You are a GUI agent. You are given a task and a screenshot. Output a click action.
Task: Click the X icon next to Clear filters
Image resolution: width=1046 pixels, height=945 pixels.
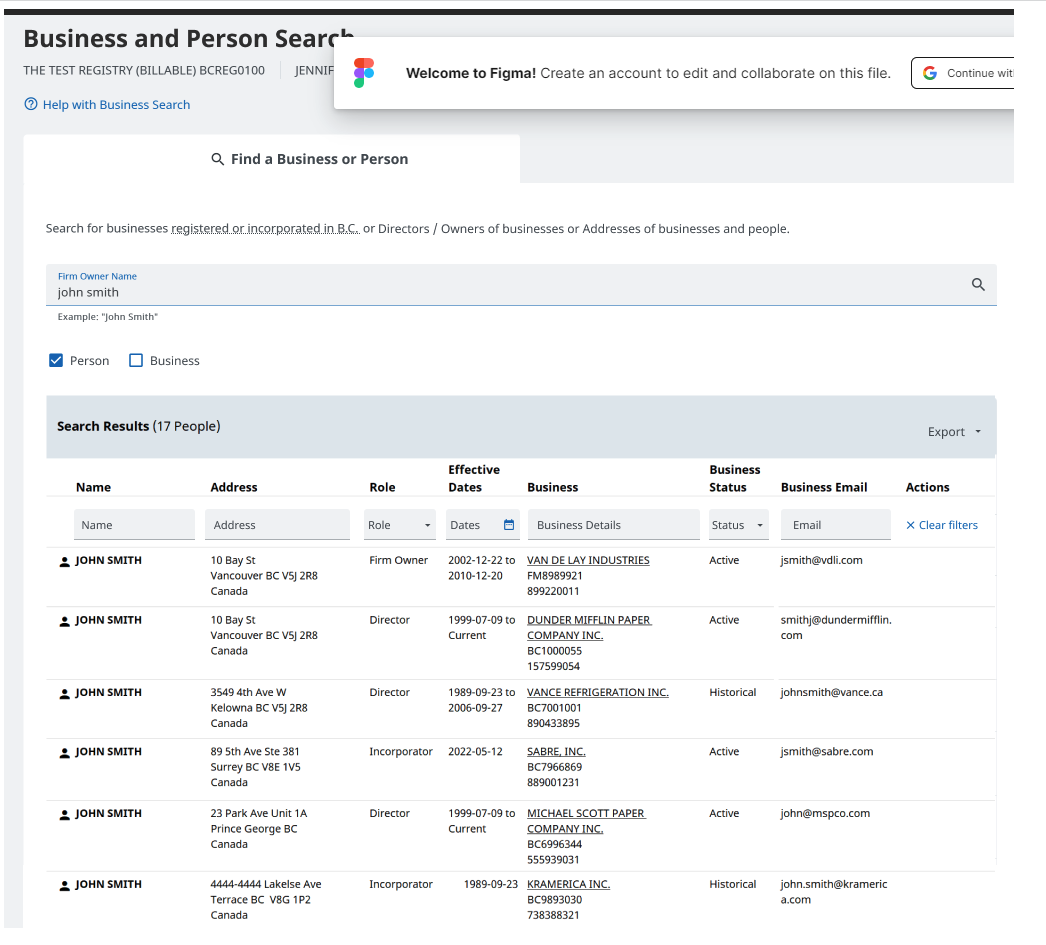click(910, 524)
